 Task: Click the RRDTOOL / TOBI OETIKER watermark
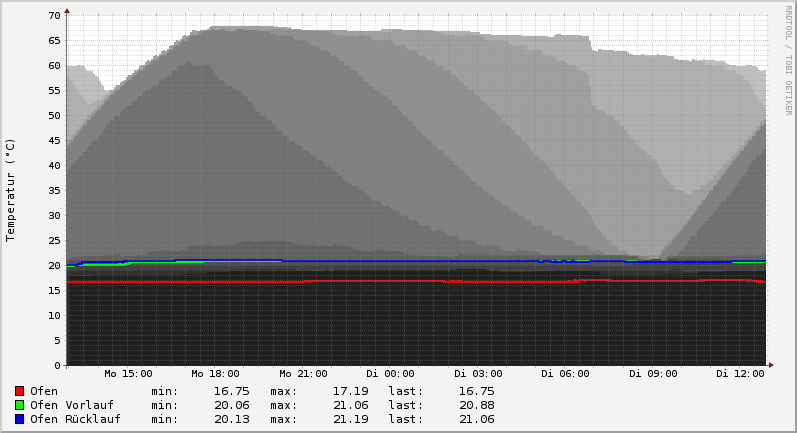tap(788, 60)
